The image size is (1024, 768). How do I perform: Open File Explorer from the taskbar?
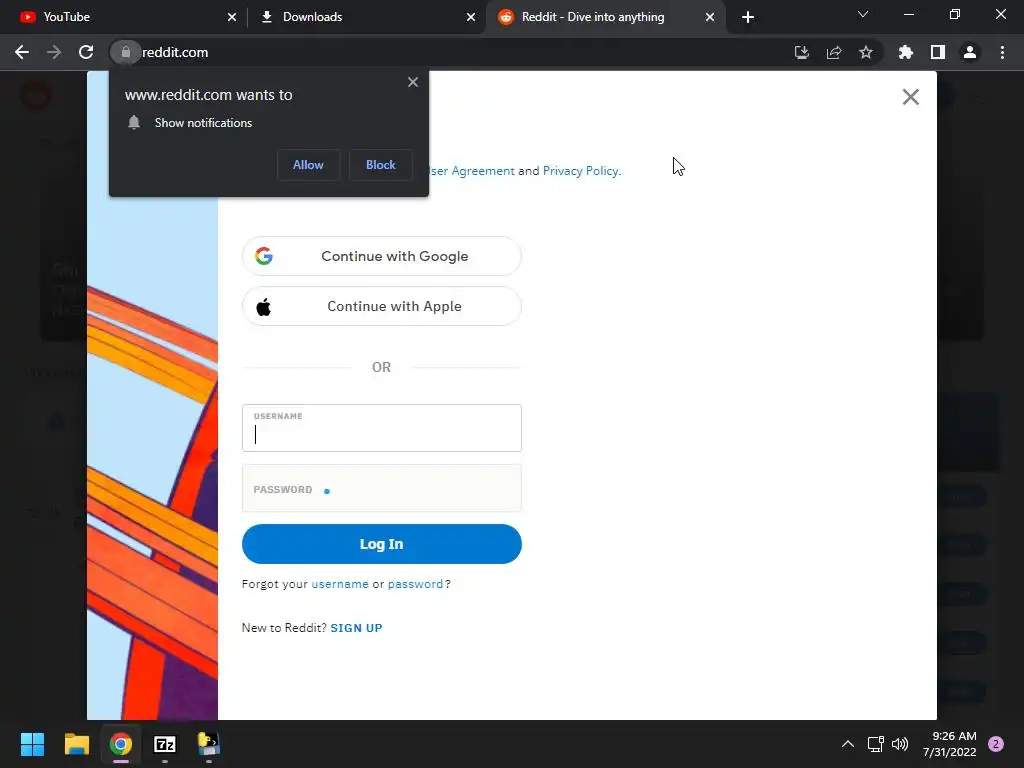pos(76,744)
